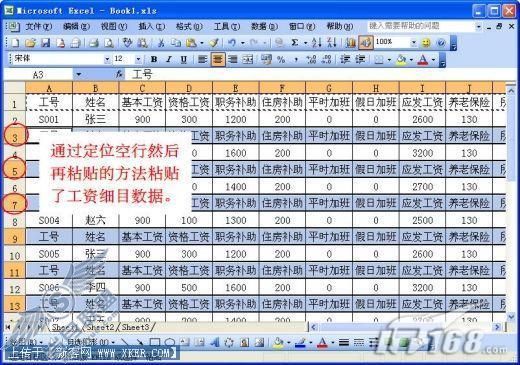Open the Fill Color dropdown arrow
The height and width of the screenshot is (365, 520).
tap(411, 60)
